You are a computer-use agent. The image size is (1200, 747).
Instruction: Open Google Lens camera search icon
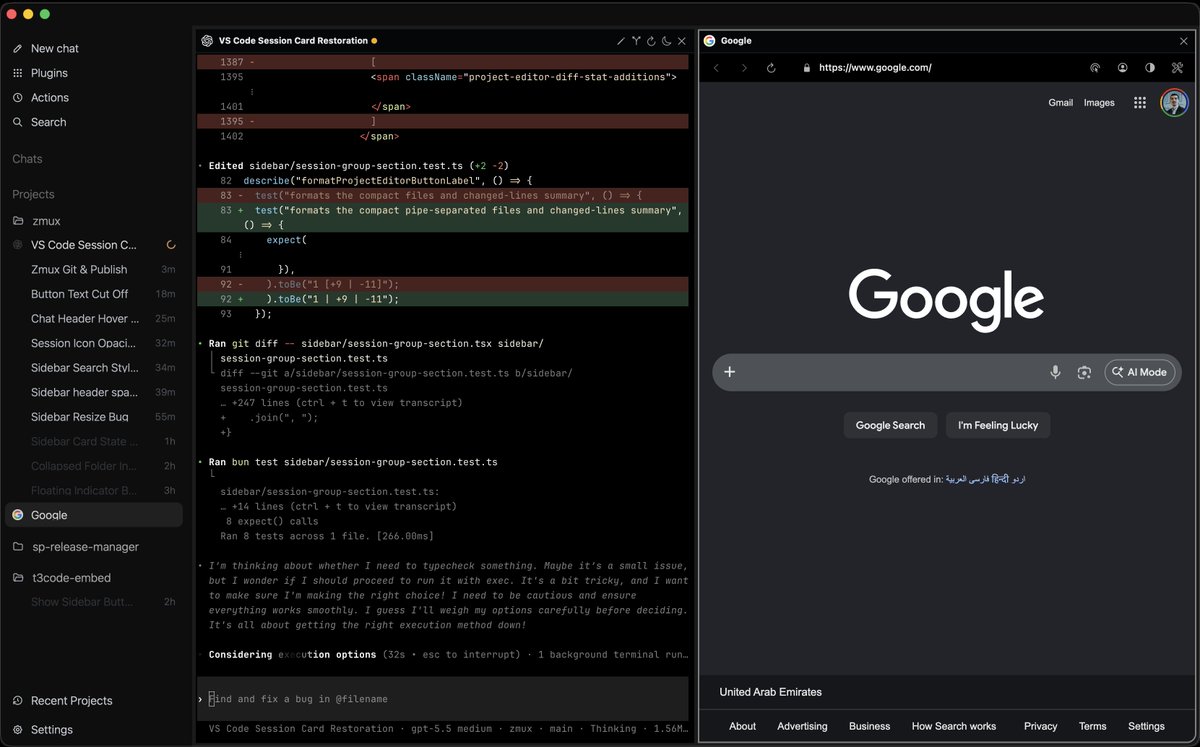(1084, 372)
